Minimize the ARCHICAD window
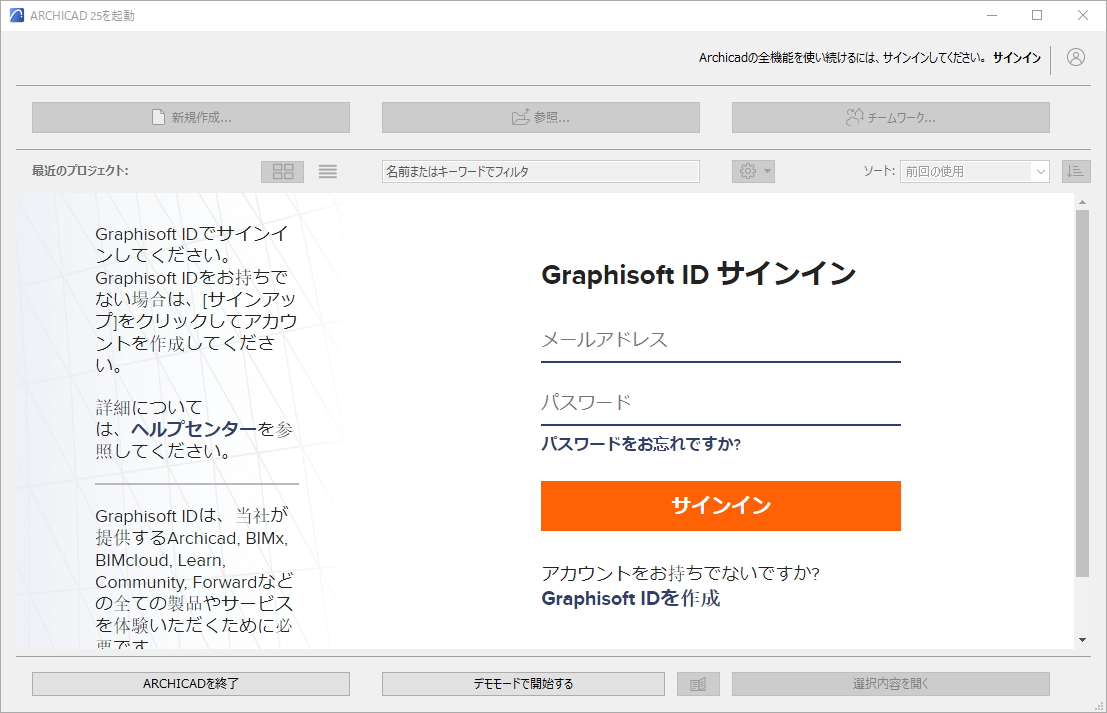Image resolution: width=1107 pixels, height=713 pixels. [x=991, y=16]
